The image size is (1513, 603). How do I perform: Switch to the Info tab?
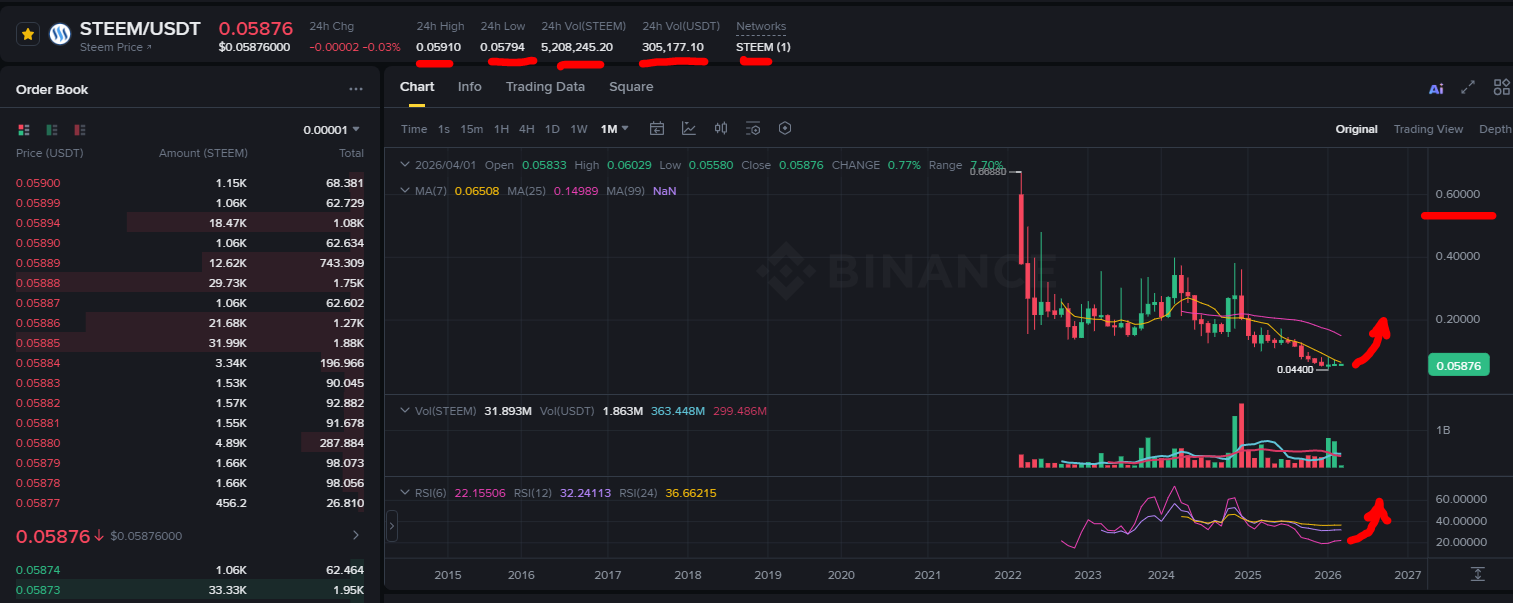point(469,87)
